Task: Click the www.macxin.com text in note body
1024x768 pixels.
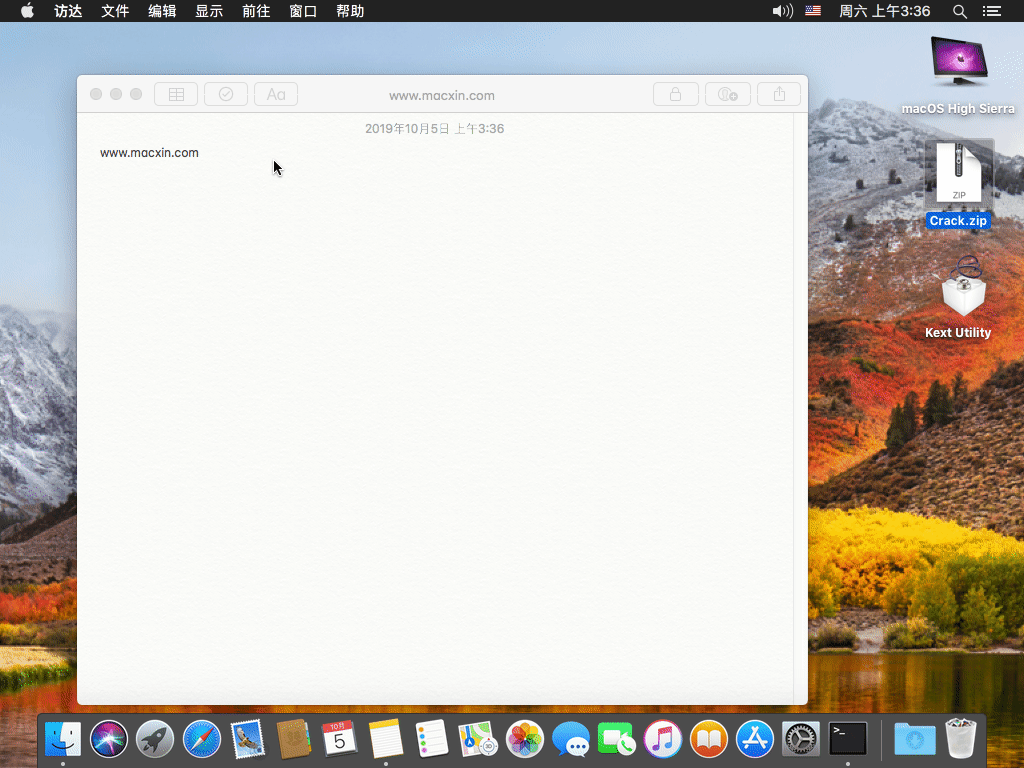Action: [x=149, y=153]
